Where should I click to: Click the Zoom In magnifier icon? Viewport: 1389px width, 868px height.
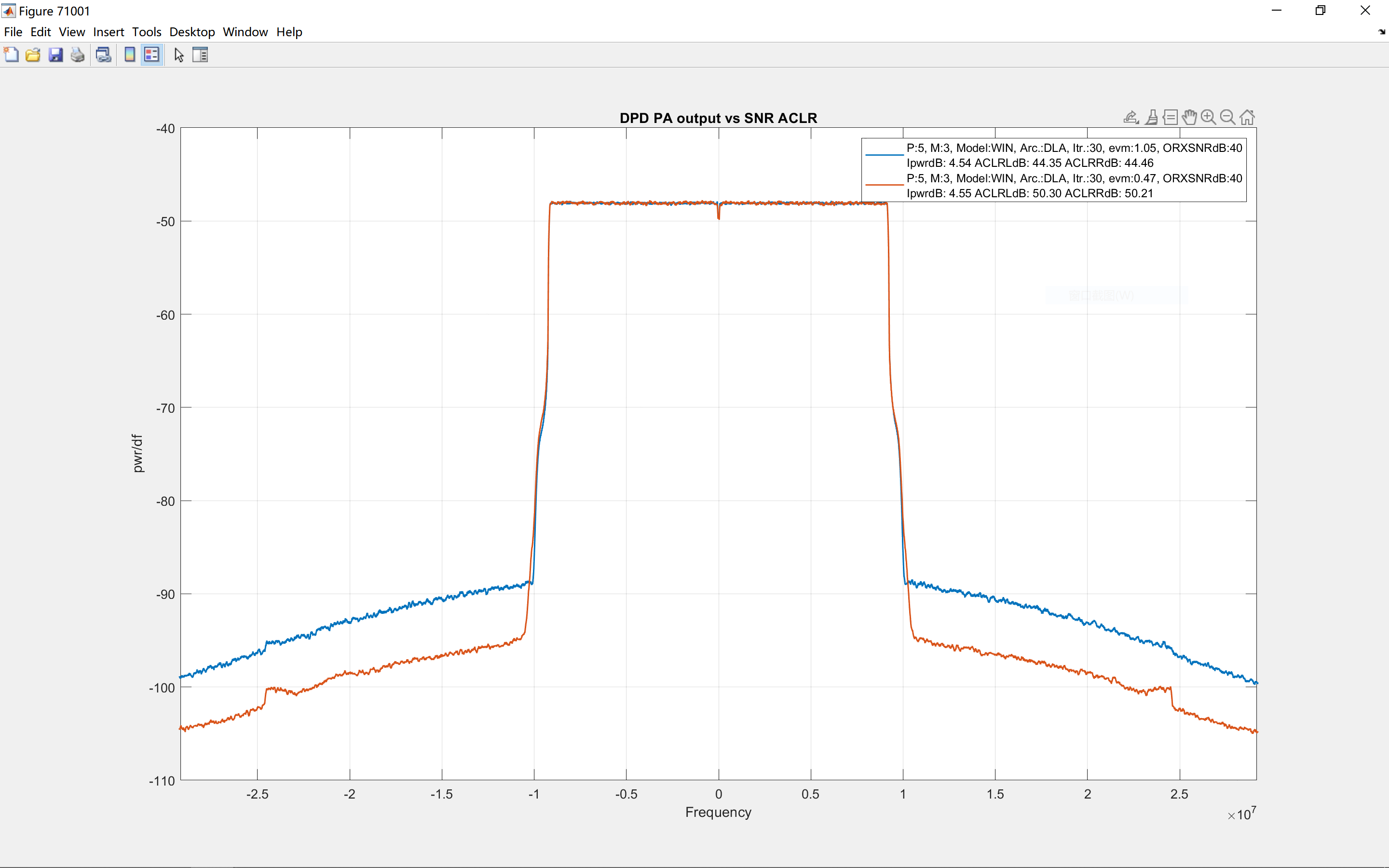(x=1208, y=117)
